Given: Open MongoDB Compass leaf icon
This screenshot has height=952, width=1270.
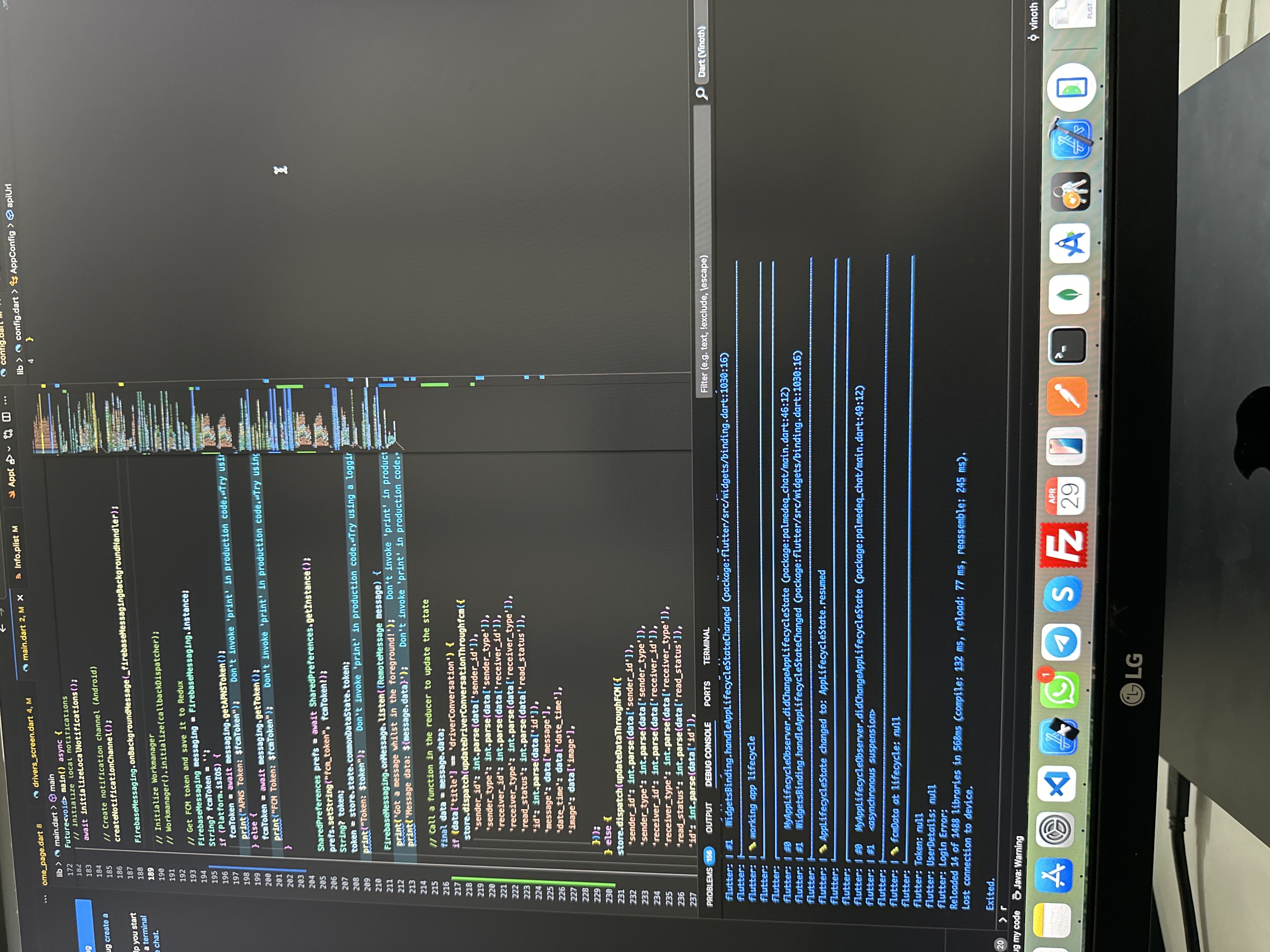Looking at the screenshot, I should click(x=1068, y=295).
